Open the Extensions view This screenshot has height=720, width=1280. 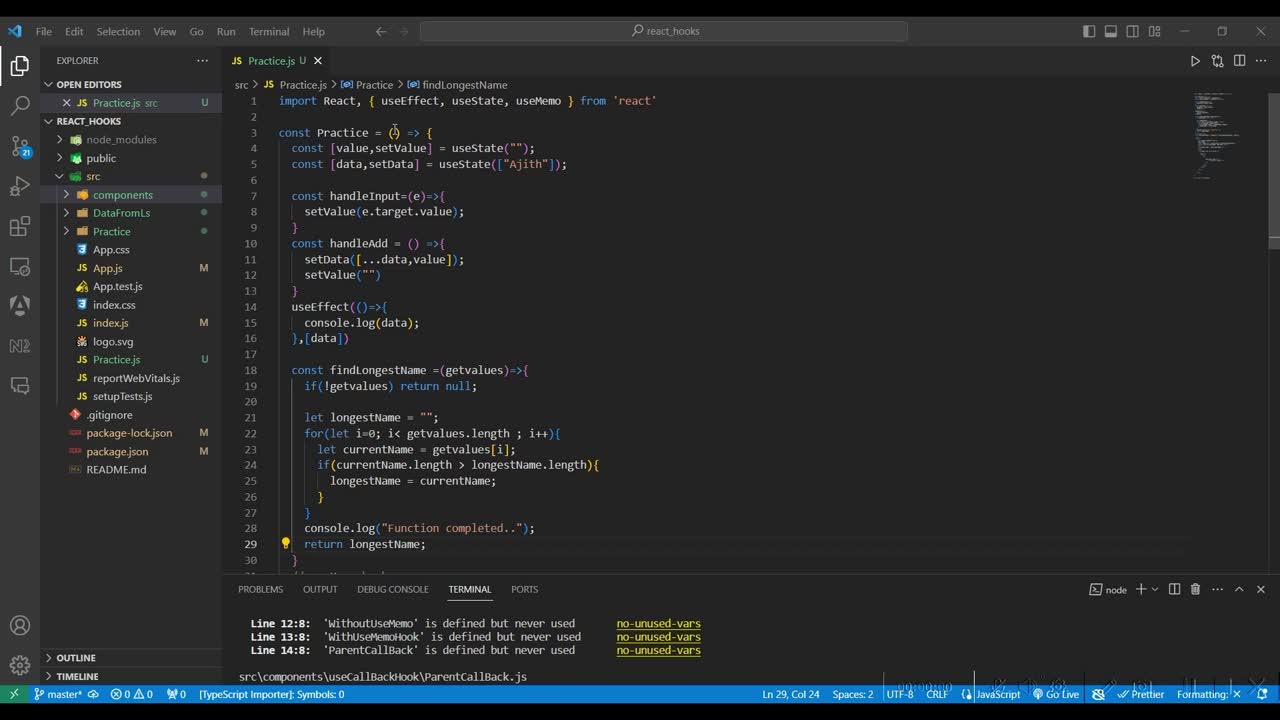pyautogui.click(x=20, y=227)
